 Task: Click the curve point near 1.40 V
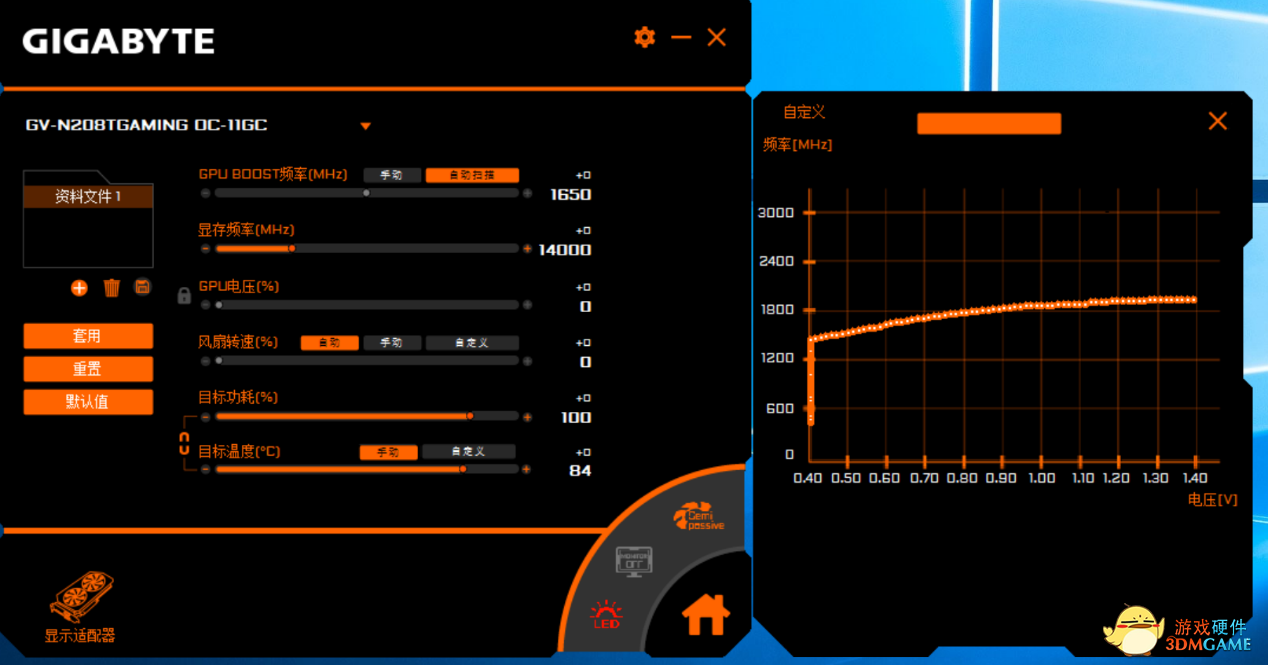(x=1194, y=300)
